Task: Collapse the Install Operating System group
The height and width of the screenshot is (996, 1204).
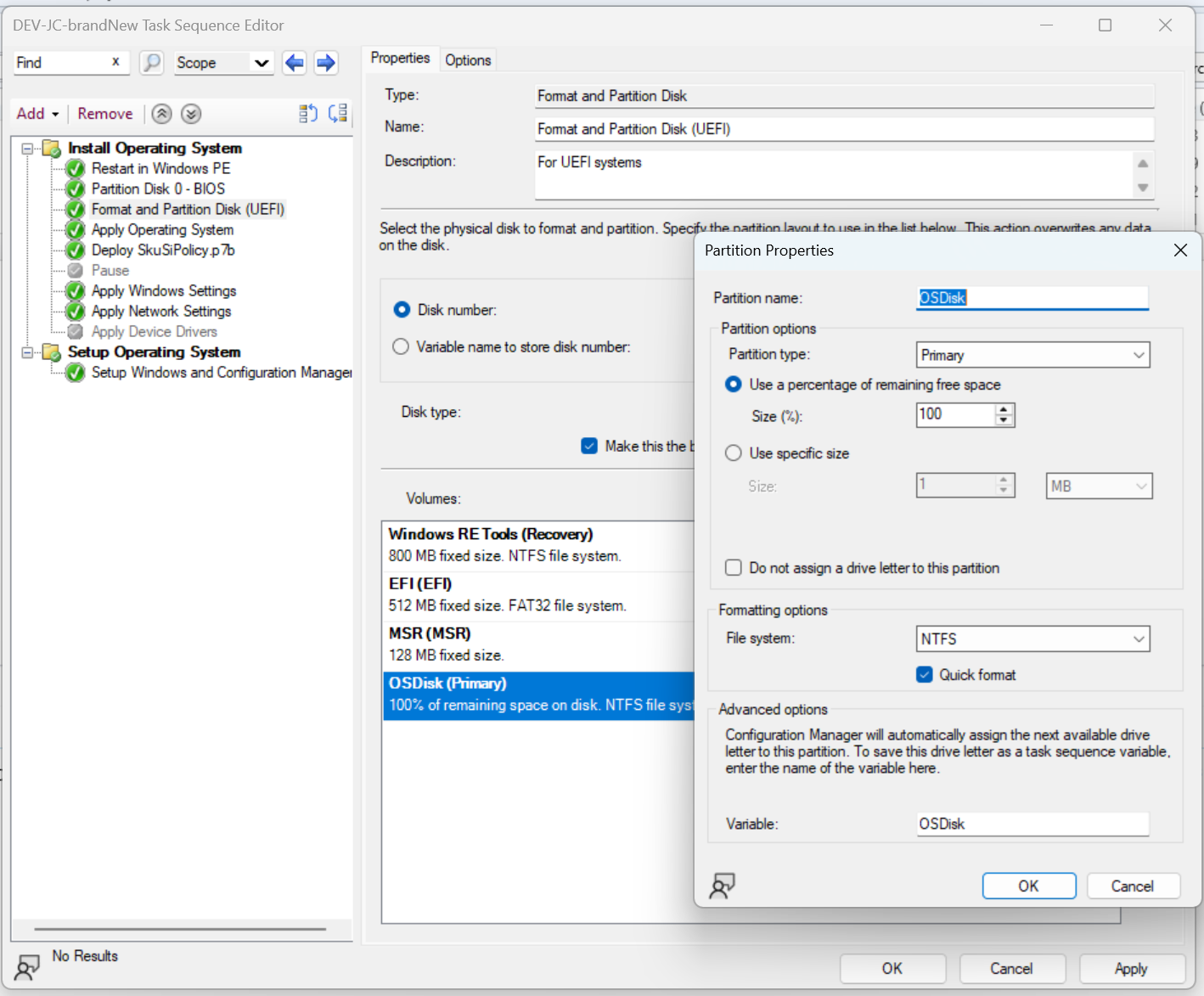Action: pos(27,149)
